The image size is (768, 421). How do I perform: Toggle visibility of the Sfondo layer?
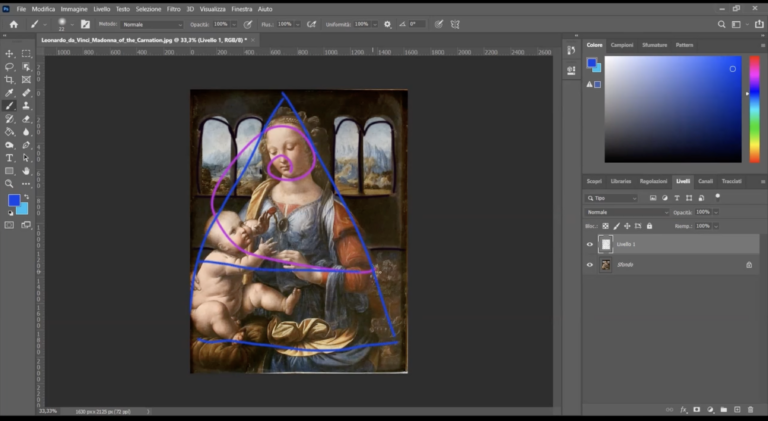589,265
